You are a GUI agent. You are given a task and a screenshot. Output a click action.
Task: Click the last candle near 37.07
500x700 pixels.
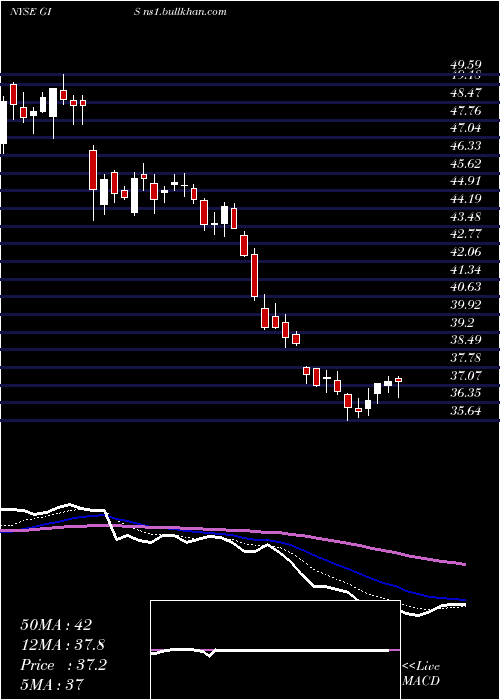click(x=399, y=380)
